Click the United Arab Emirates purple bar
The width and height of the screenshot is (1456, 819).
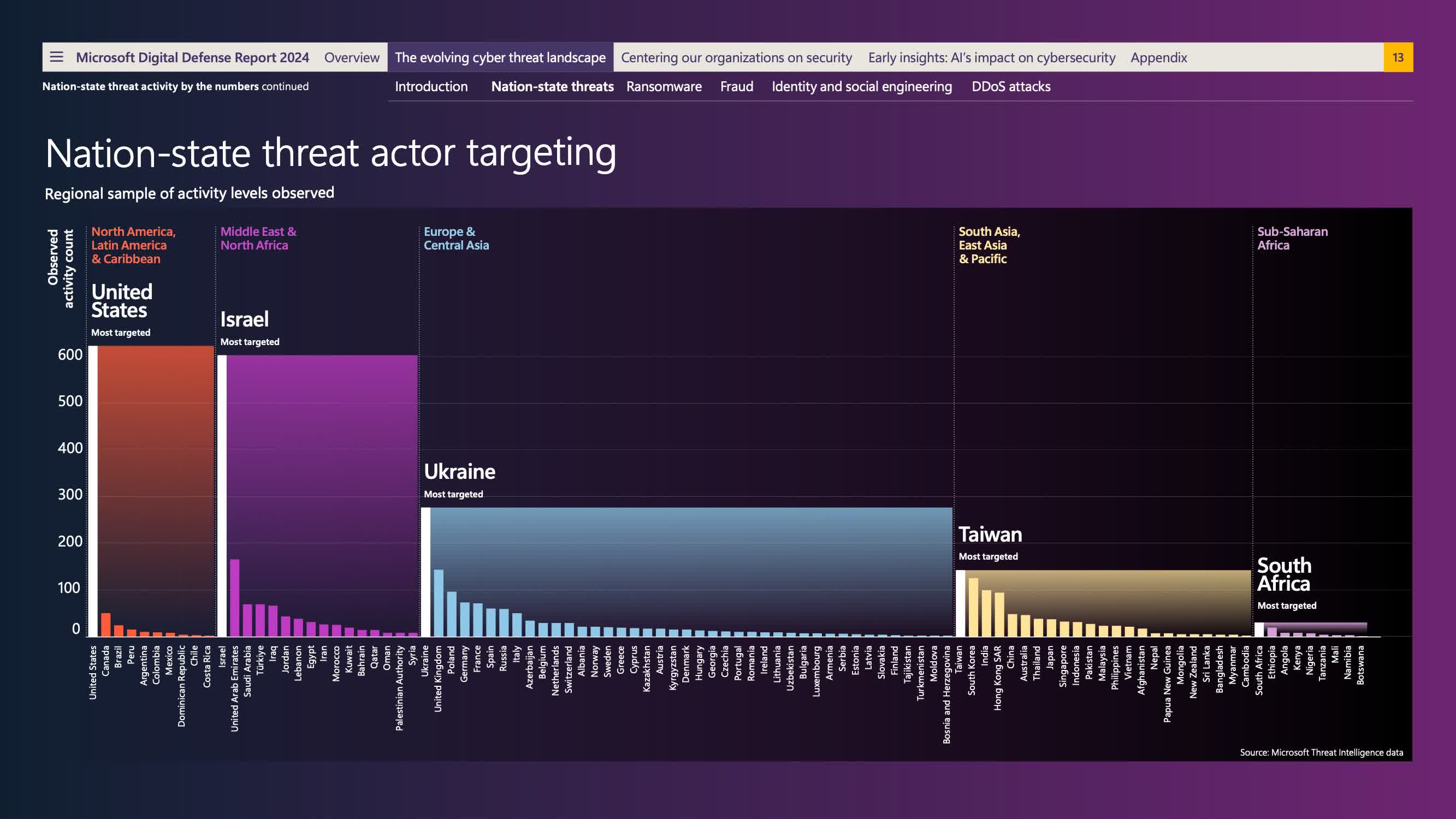tap(234, 597)
